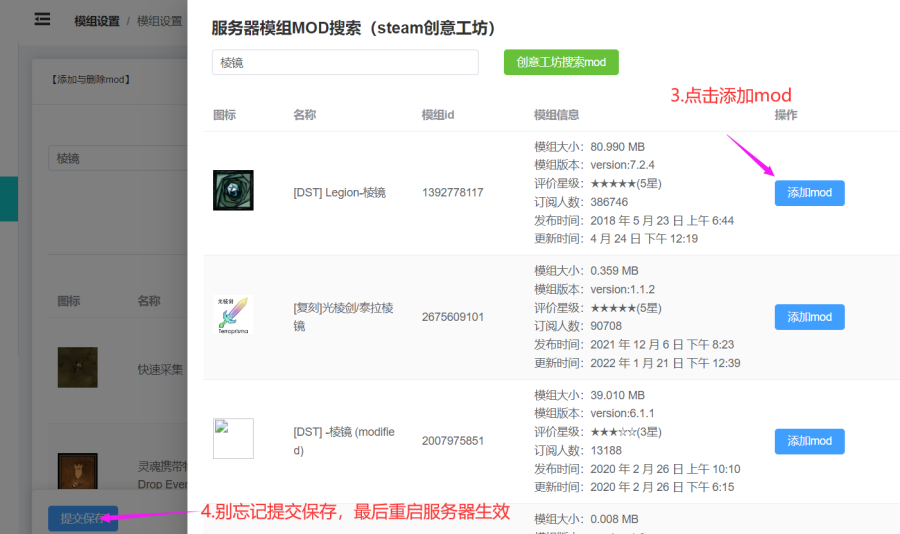900x534 pixels.
Task: Click the 提交保存 button in background page
Action: point(83,518)
